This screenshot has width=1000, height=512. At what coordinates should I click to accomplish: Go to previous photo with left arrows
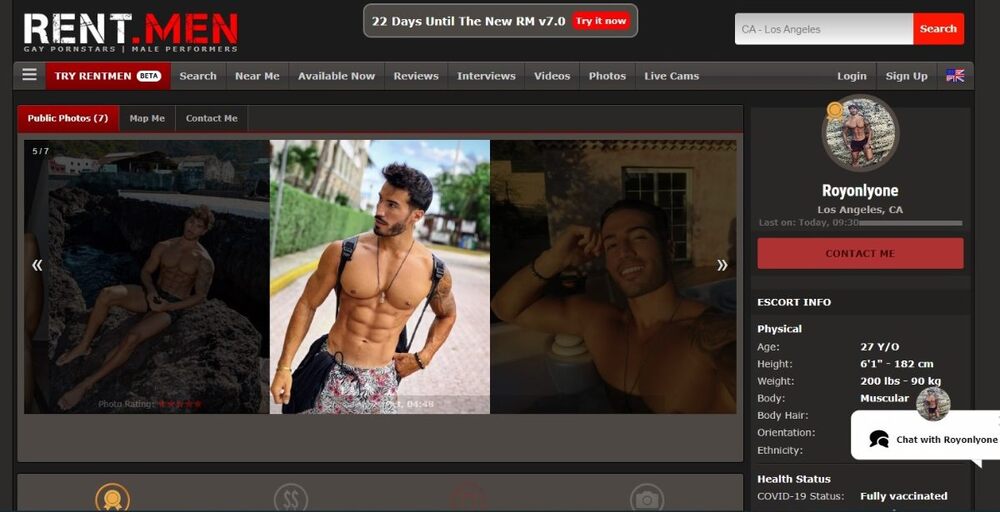tap(37, 265)
